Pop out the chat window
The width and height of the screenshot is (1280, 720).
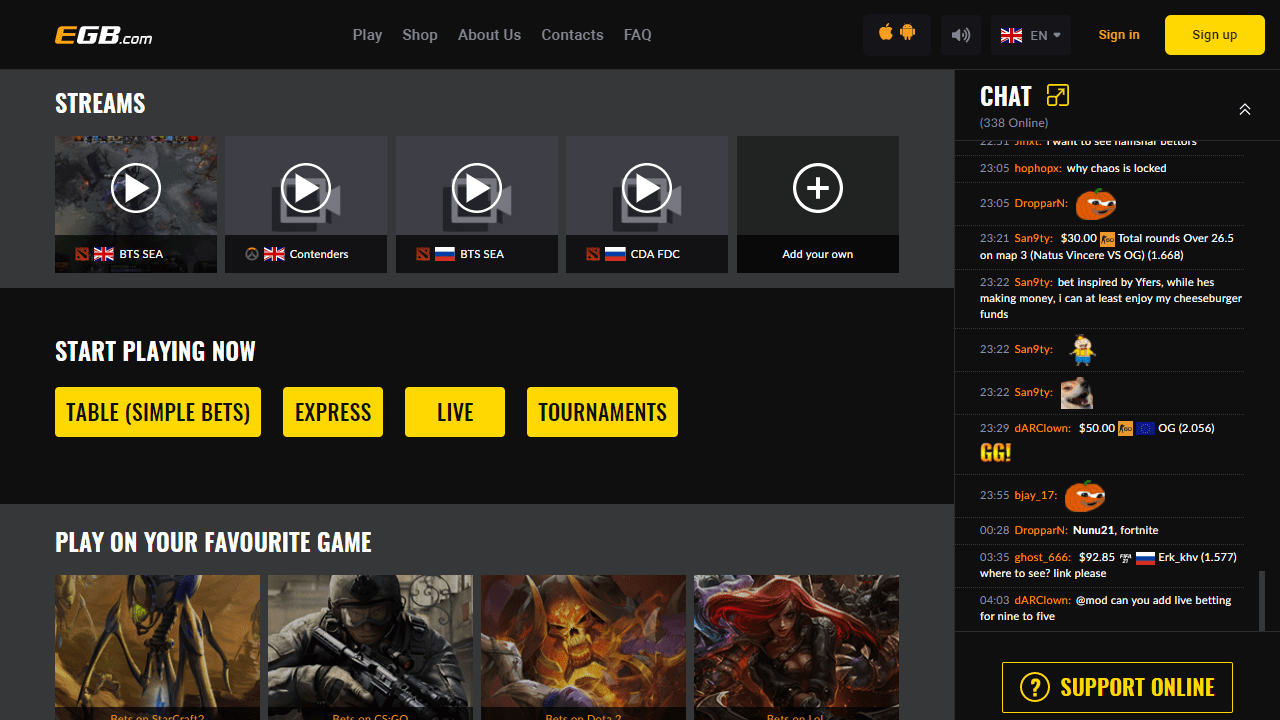click(1057, 96)
